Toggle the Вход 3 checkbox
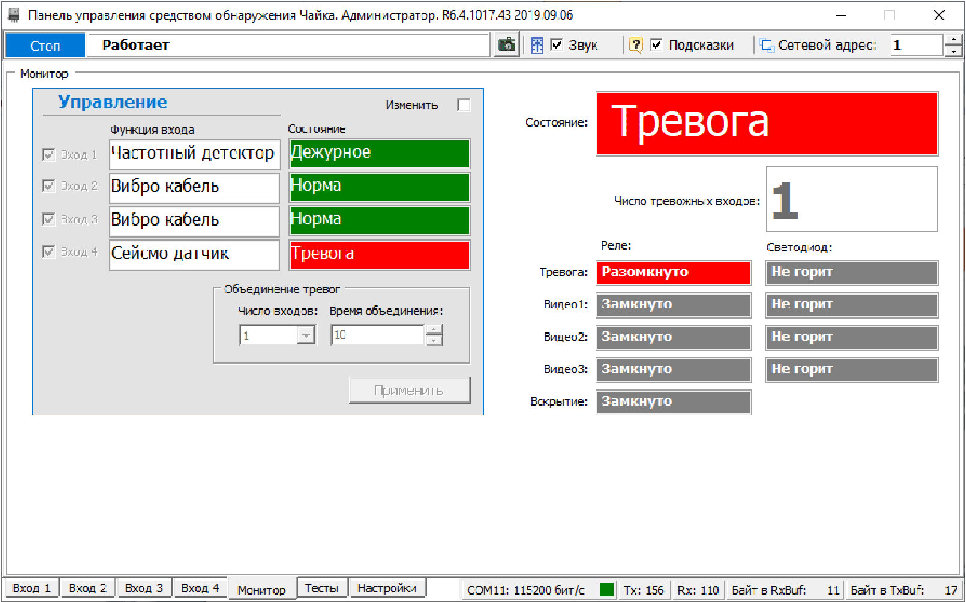966x602 pixels. pos(48,219)
